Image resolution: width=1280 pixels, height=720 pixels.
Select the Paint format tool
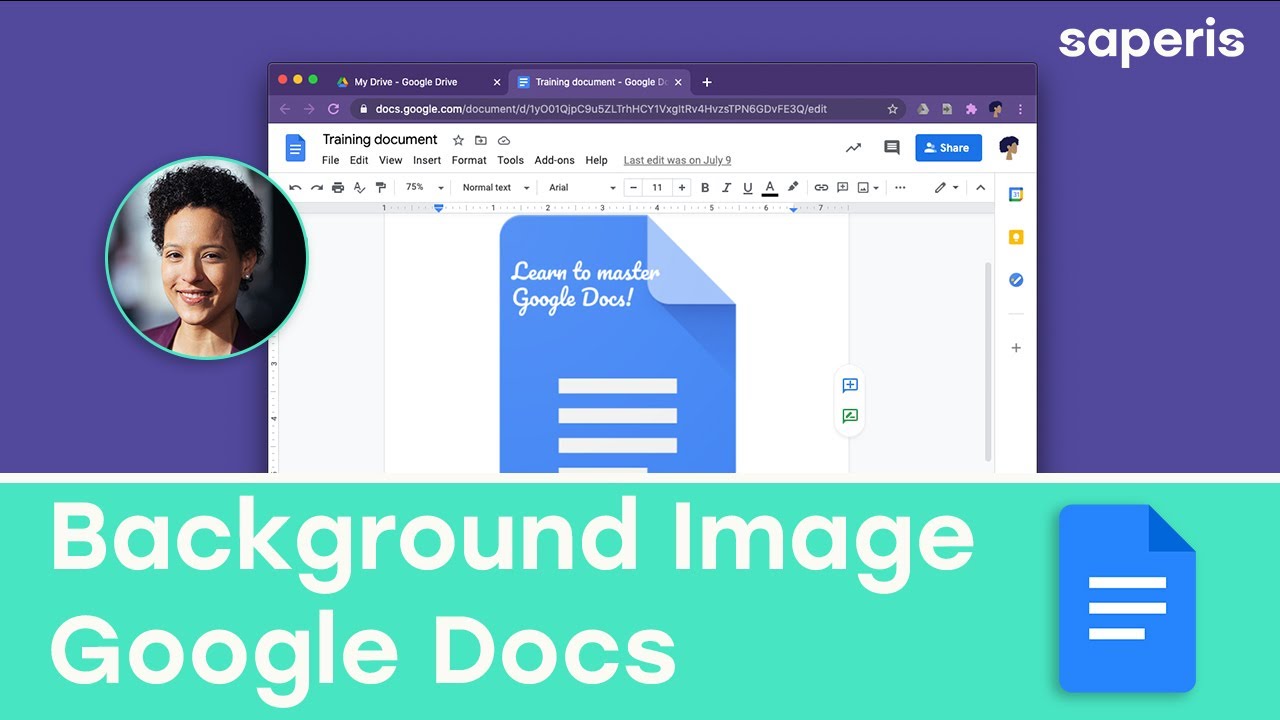tap(380, 187)
